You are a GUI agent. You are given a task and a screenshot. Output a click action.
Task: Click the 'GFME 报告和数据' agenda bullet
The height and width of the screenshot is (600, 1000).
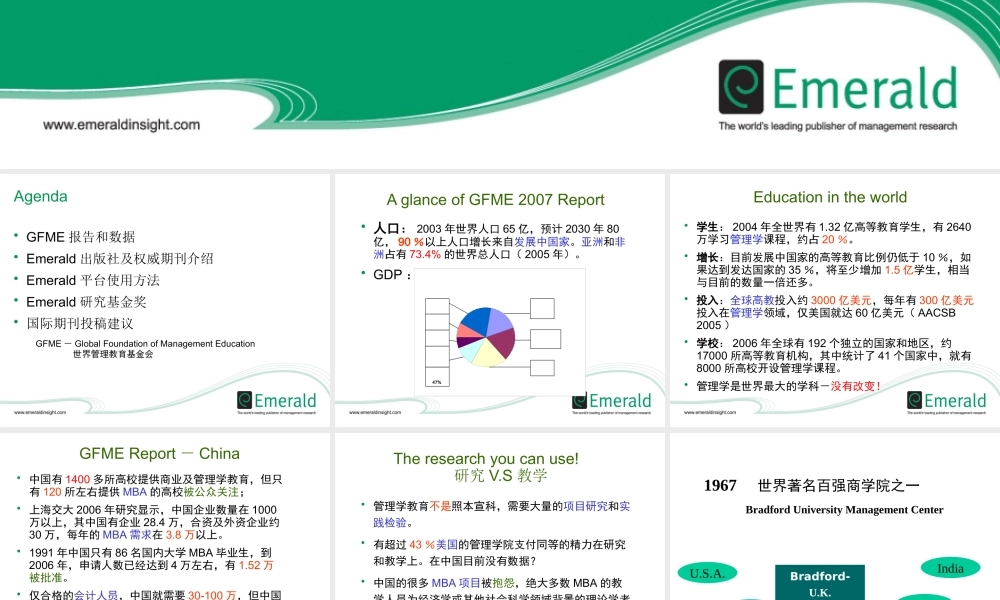tap(80, 237)
